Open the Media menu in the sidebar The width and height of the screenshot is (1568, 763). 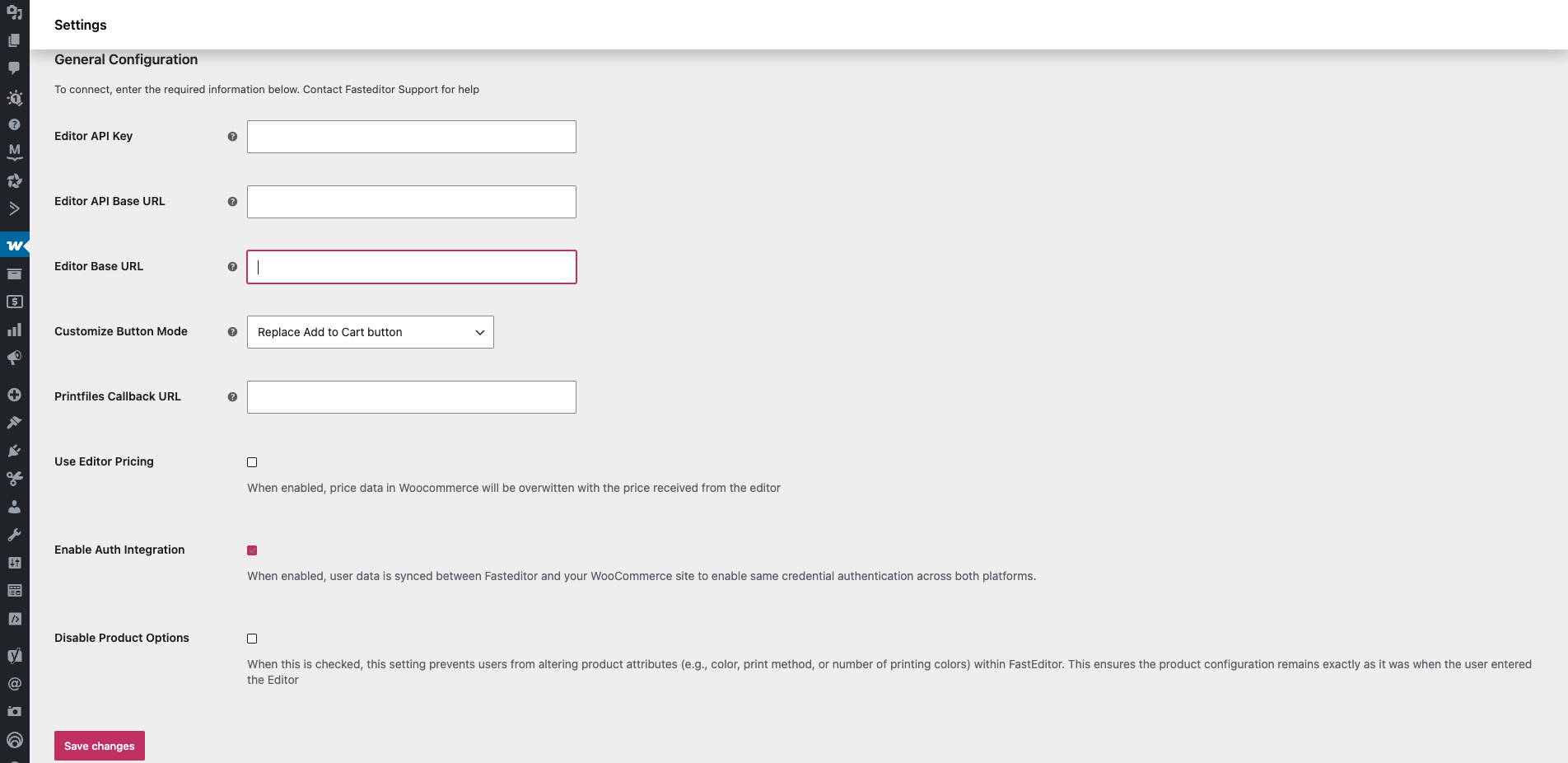[14, 12]
